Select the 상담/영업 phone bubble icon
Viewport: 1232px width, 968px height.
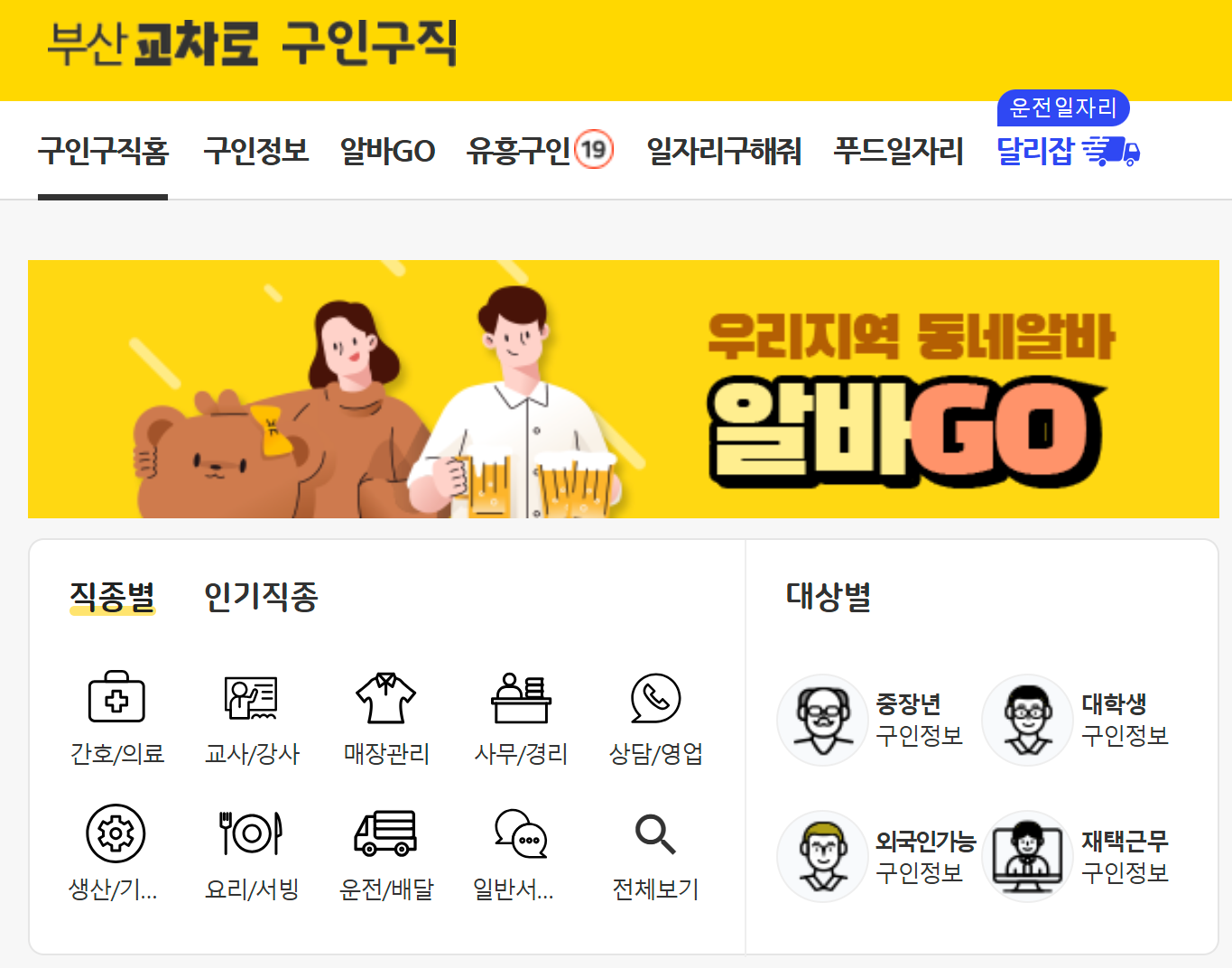[655, 697]
